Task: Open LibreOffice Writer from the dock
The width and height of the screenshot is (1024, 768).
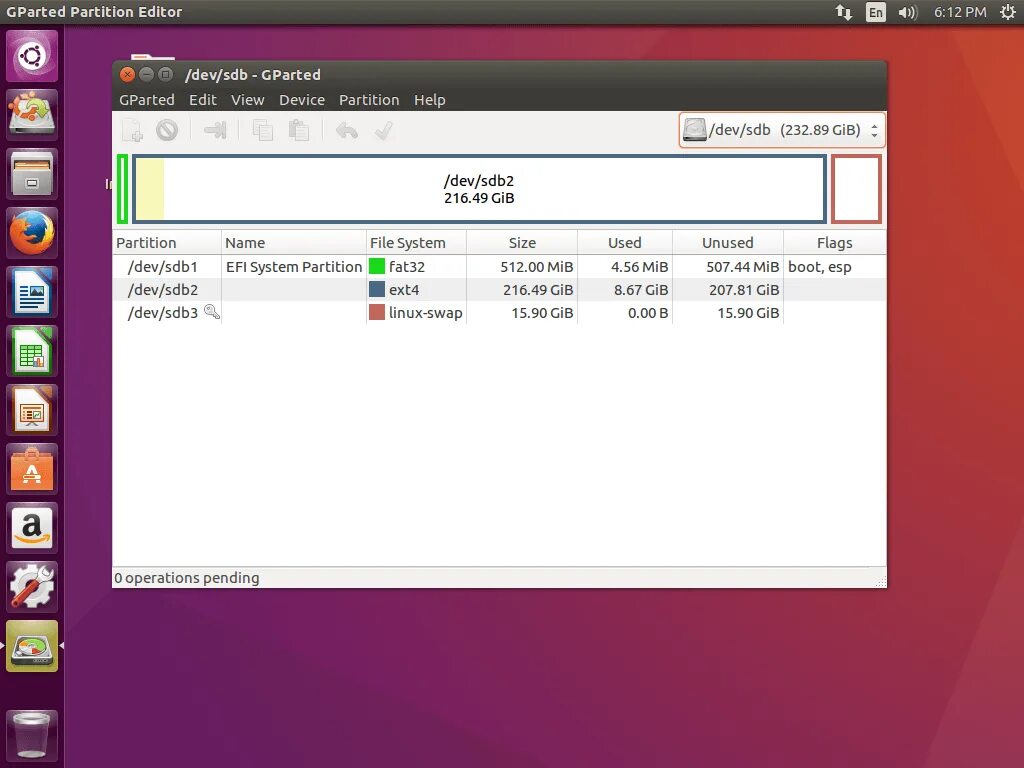Action: point(32,292)
